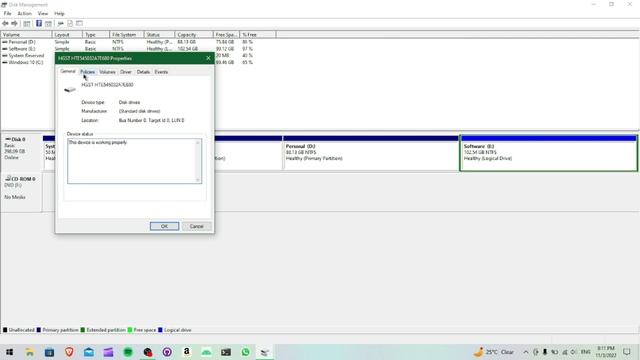Click OK in the Properties dialog
Image resolution: width=640 pixels, height=360 pixels.
(x=164, y=226)
